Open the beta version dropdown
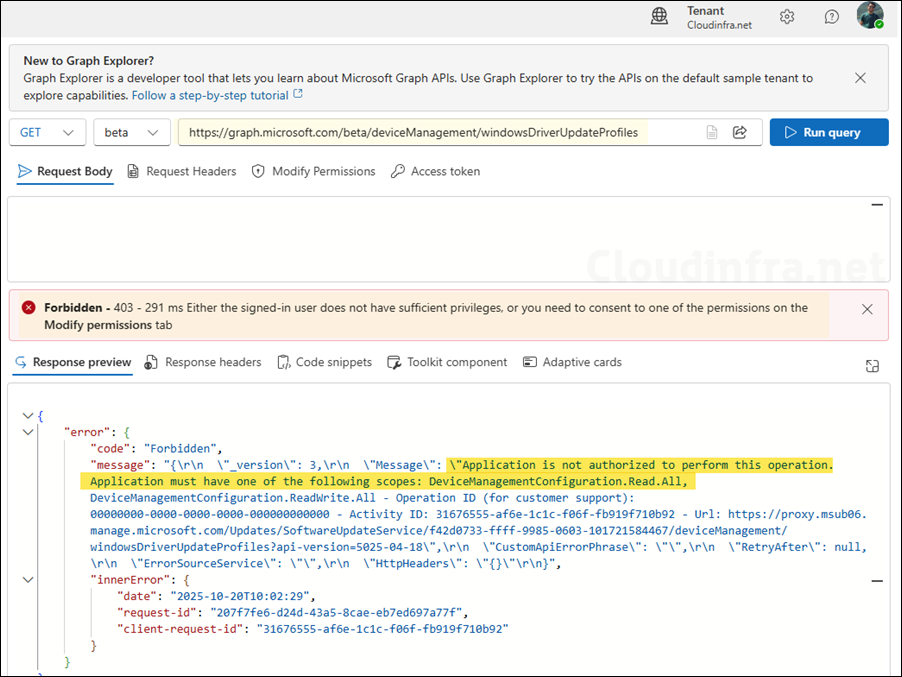The height and width of the screenshot is (677, 902). pyautogui.click(x=131, y=132)
